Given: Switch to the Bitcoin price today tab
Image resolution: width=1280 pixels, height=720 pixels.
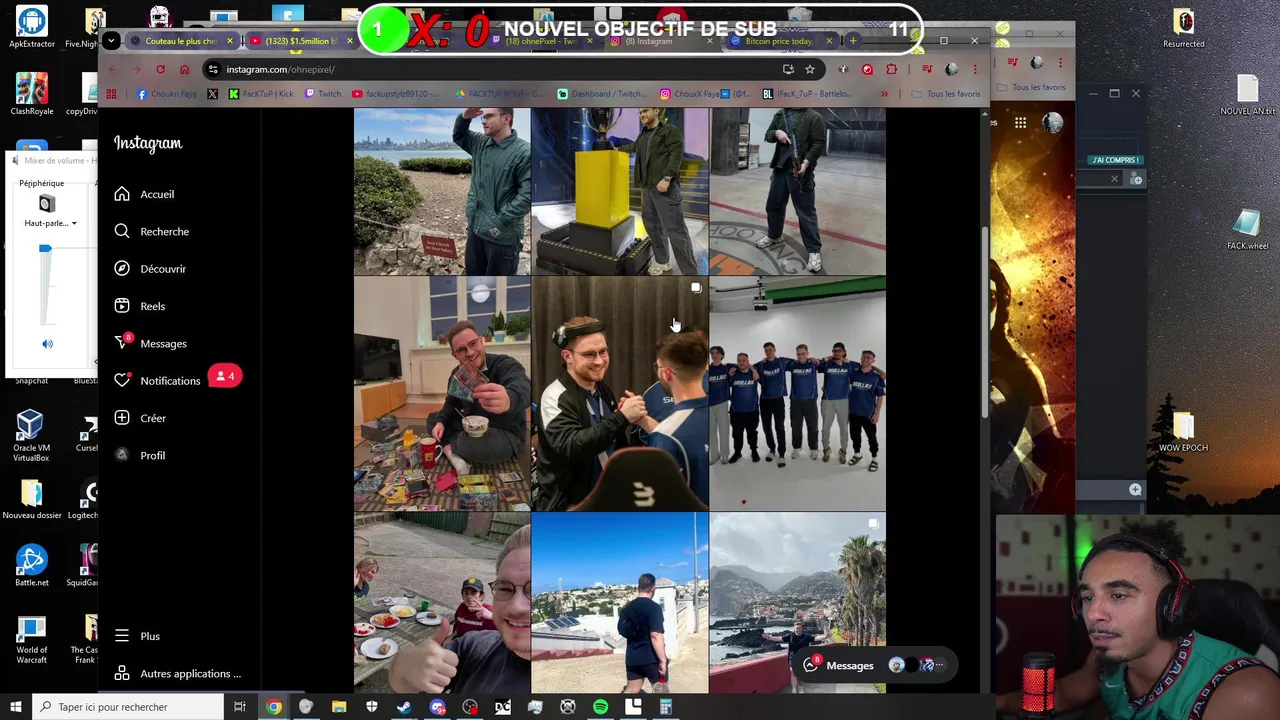Looking at the screenshot, I should tap(780, 41).
